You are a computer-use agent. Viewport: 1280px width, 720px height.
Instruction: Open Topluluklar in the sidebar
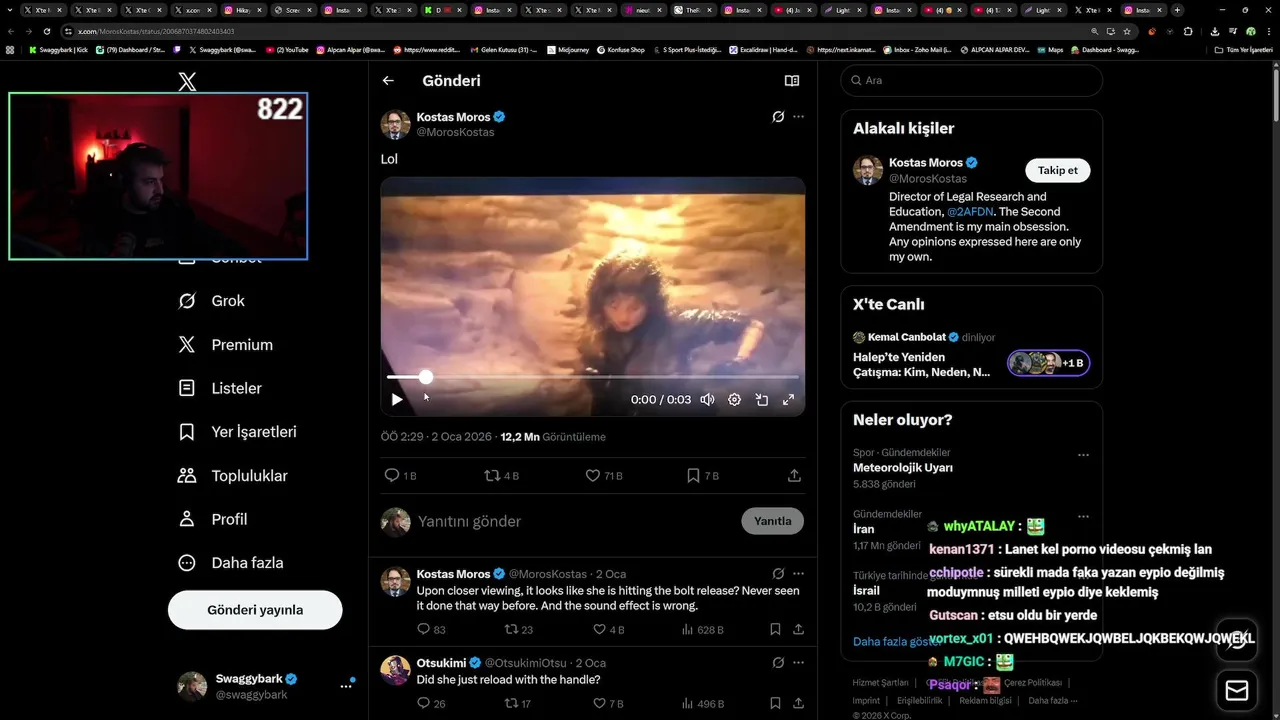(232, 476)
